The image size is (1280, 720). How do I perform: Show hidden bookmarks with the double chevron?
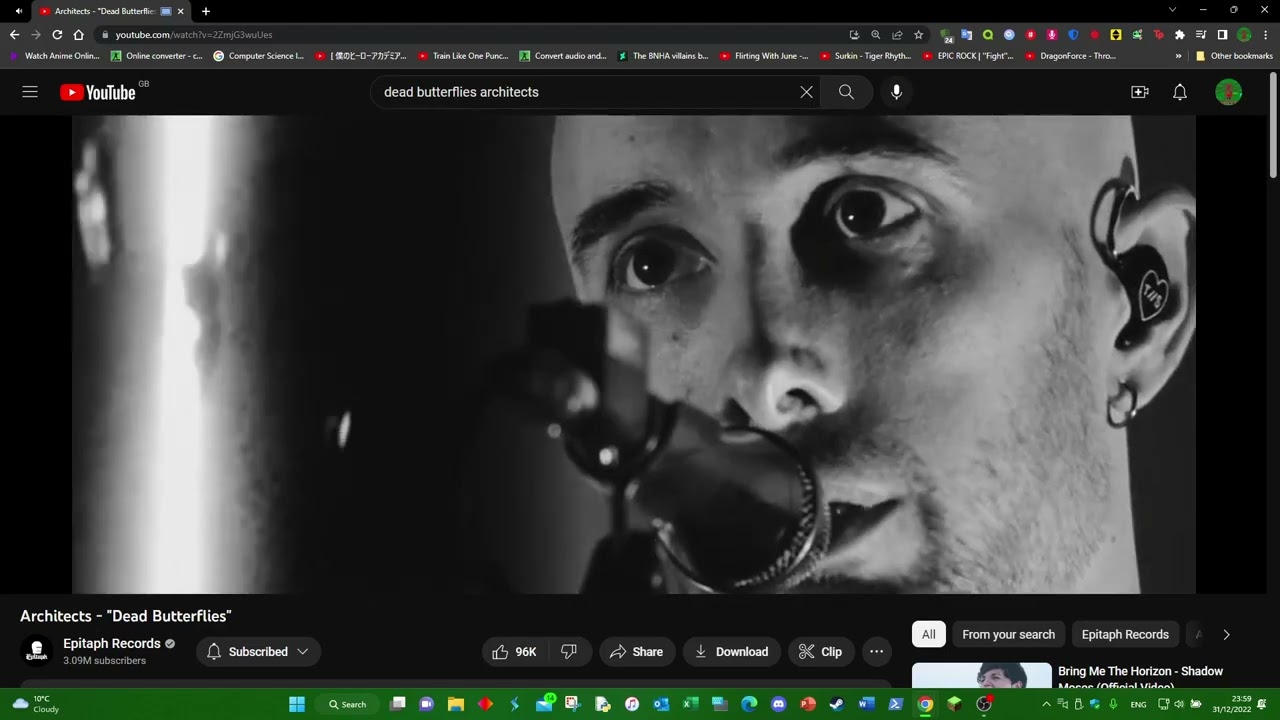[1179, 56]
